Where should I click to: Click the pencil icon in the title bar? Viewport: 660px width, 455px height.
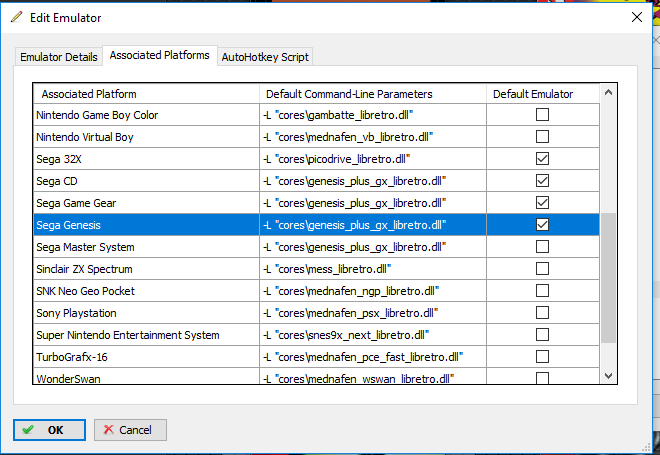(x=16, y=17)
